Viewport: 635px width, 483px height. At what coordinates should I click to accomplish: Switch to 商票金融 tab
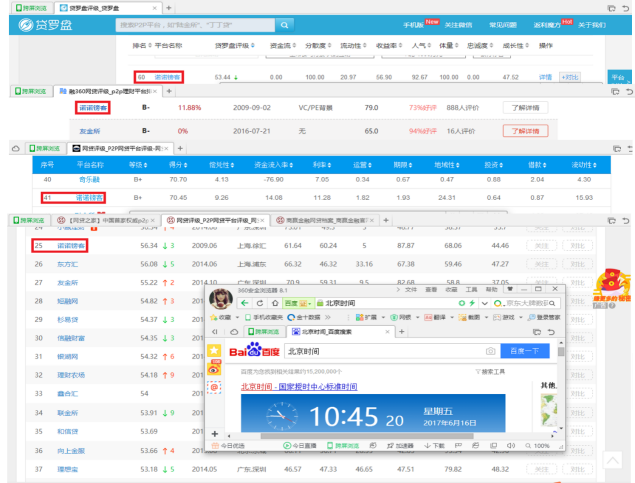pos(326,221)
